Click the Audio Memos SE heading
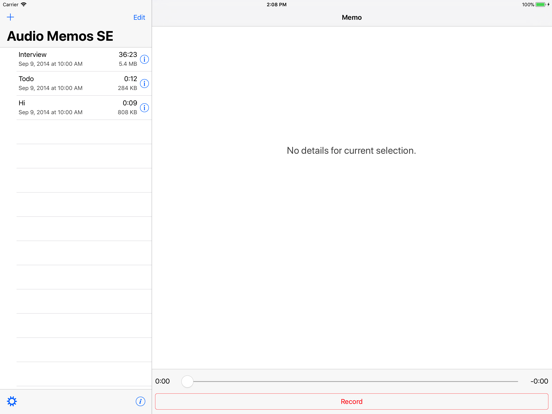This screenshot has height=414, width=552. pyautogui.click(x=60, y=36)
